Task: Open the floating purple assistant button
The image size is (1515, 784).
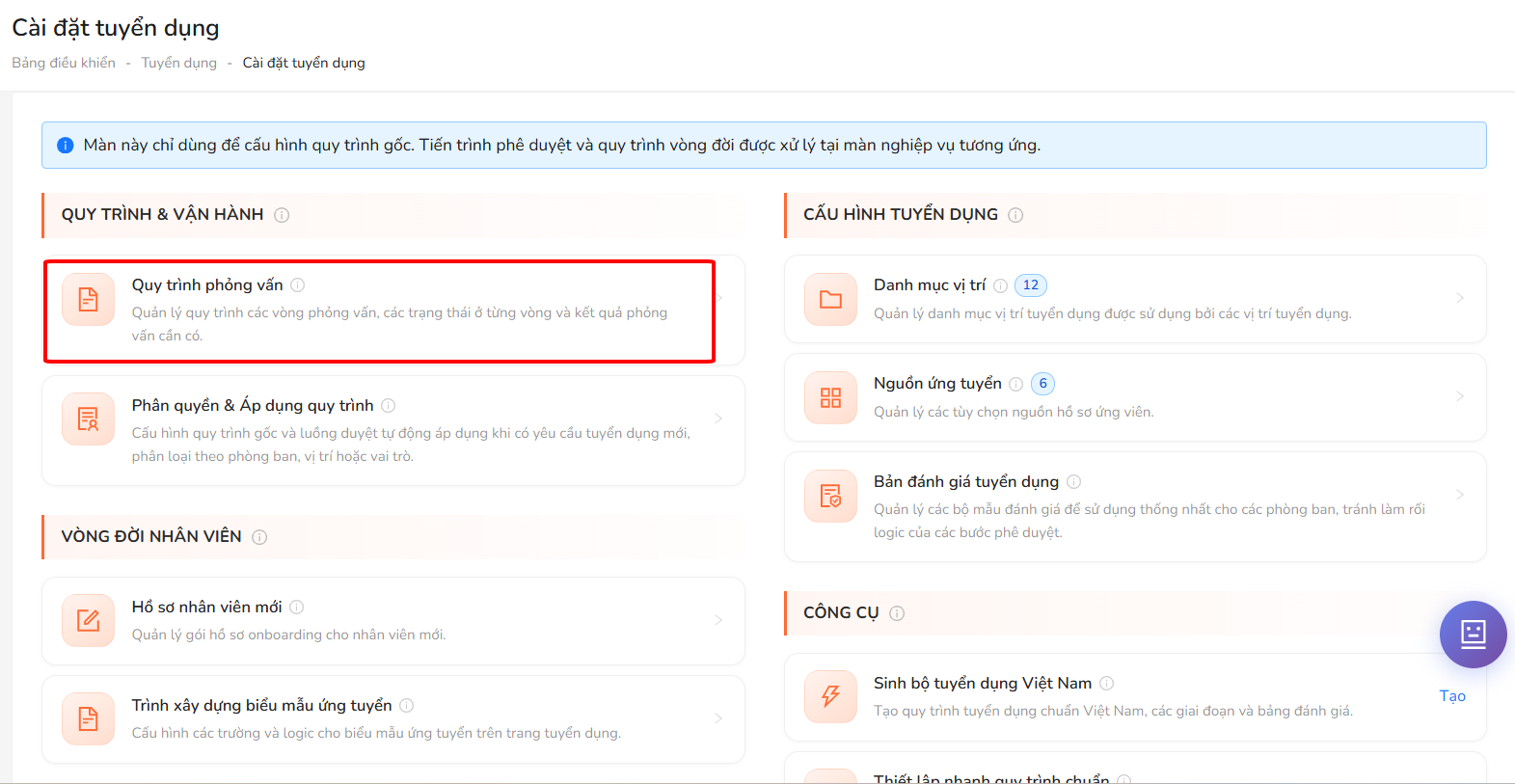Action: click(x=1473, y=635)
